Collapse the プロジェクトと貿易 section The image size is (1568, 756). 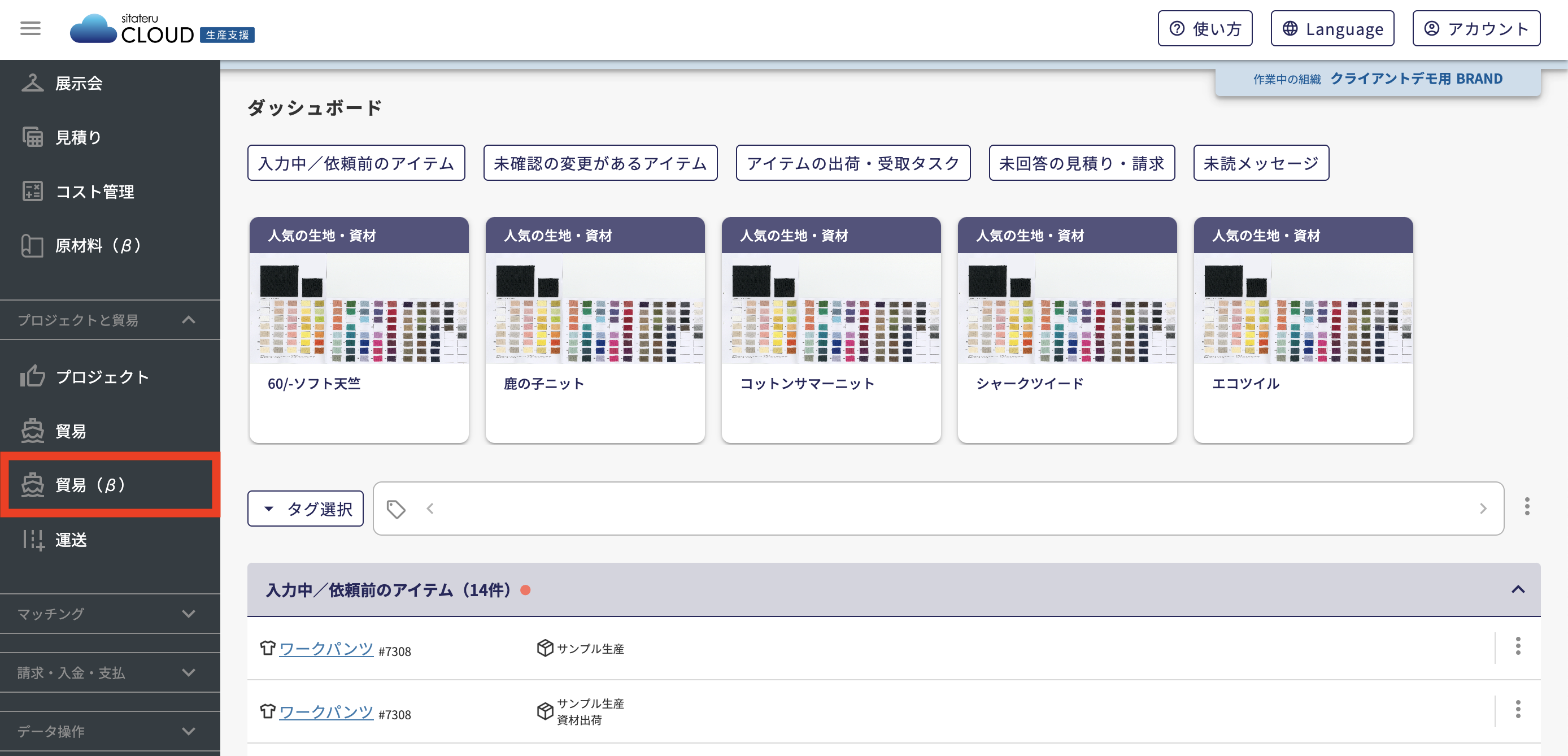click(x=110, y=320)
